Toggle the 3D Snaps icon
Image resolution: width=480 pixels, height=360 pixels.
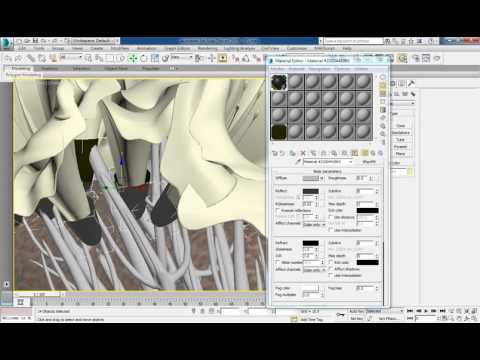[x=235, y=59]
